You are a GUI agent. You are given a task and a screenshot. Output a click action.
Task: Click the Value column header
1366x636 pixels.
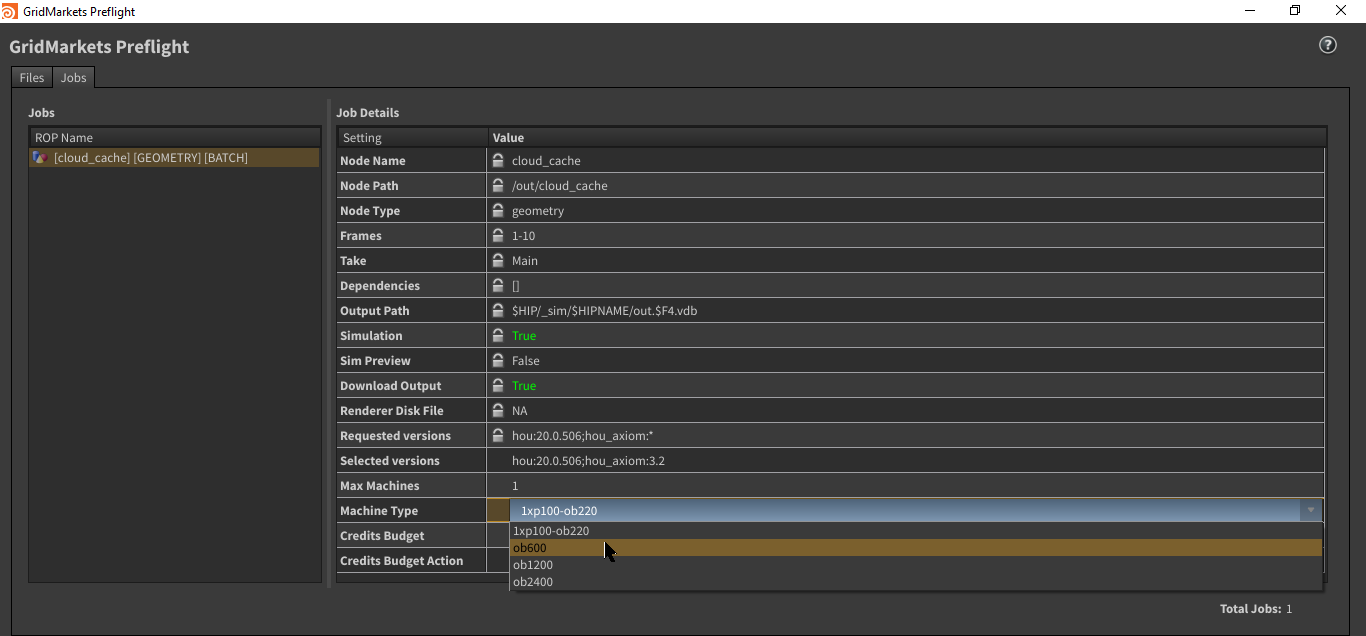(907, 138)
